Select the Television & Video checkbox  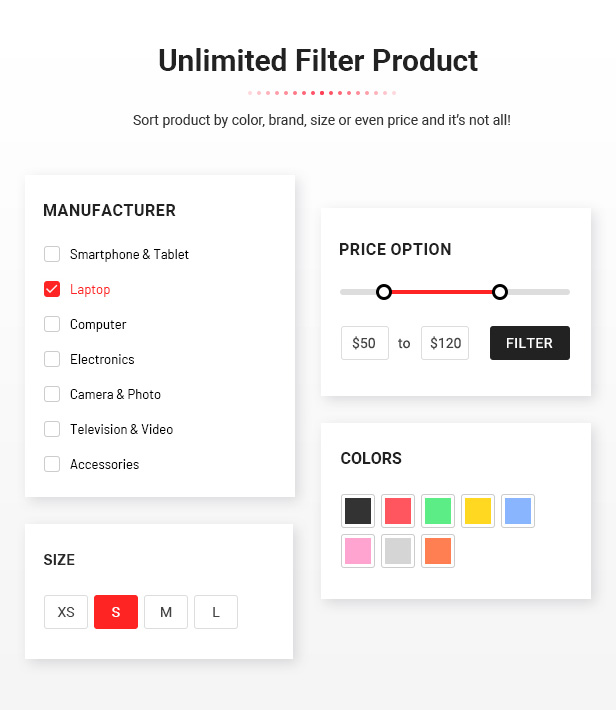[52, 429]
